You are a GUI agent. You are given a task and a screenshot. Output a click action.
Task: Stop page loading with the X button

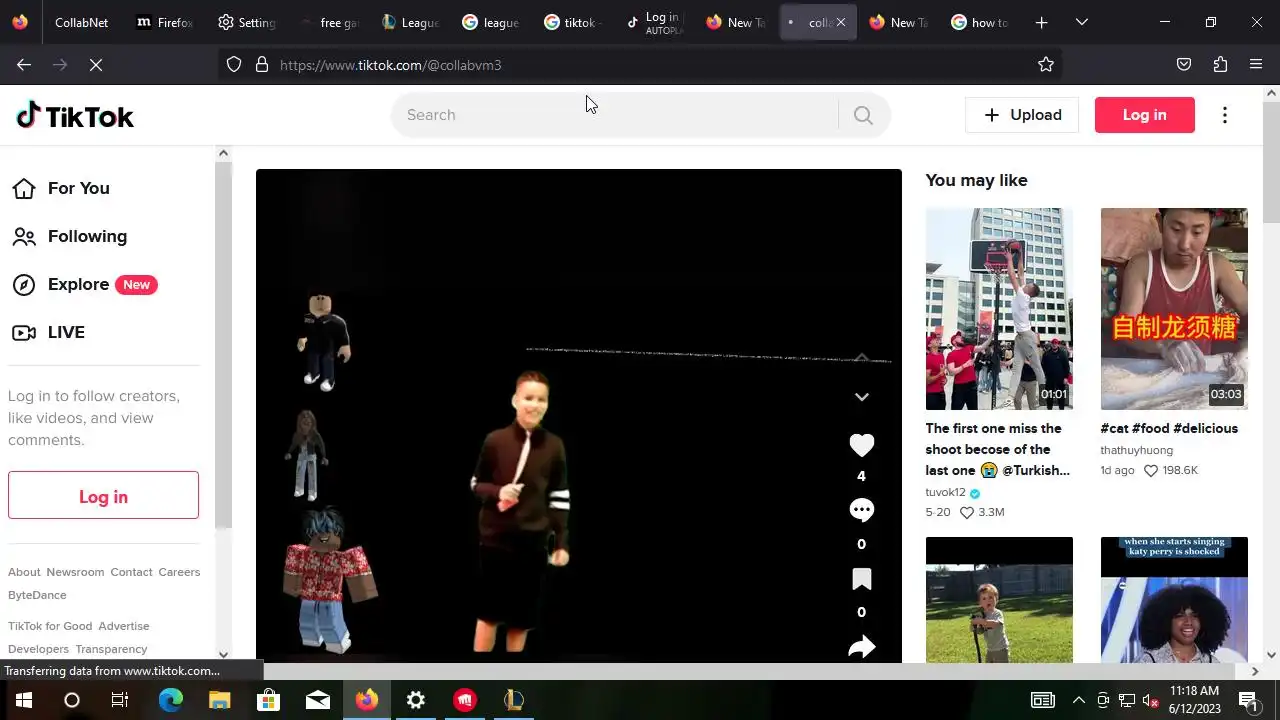tap(96, 65)
